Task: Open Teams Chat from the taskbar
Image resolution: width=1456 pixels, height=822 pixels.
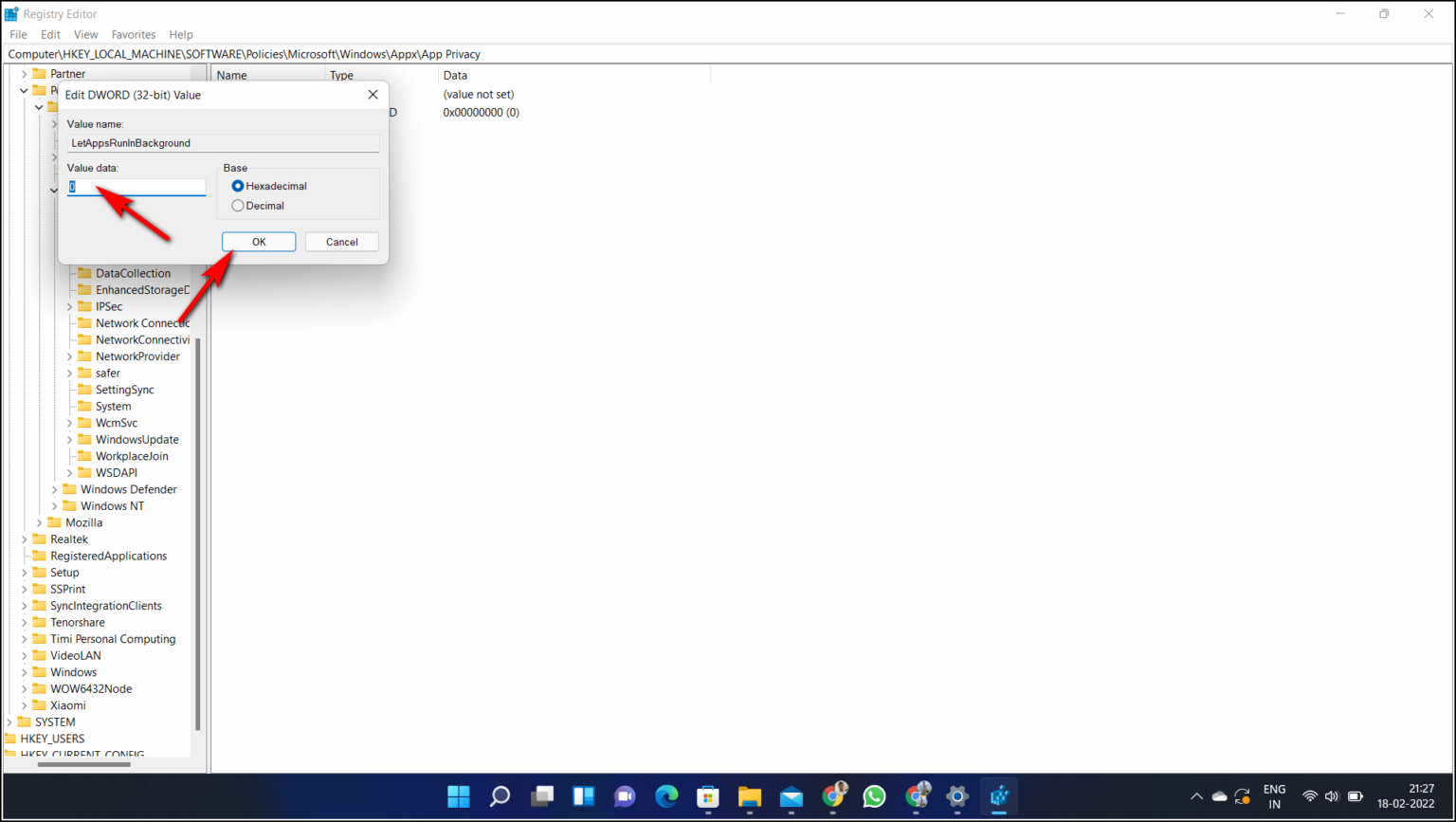Action: 625,796
